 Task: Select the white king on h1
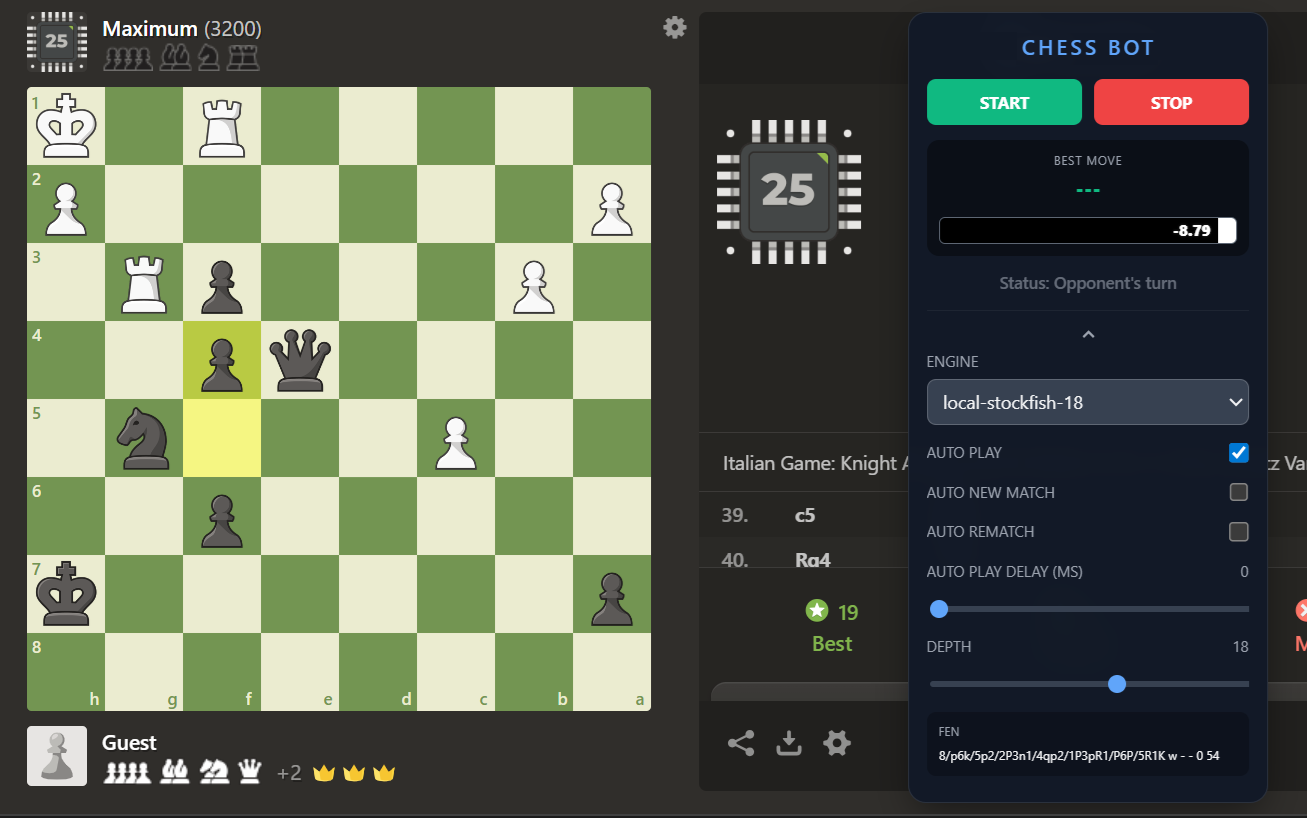tap(66, 126)
